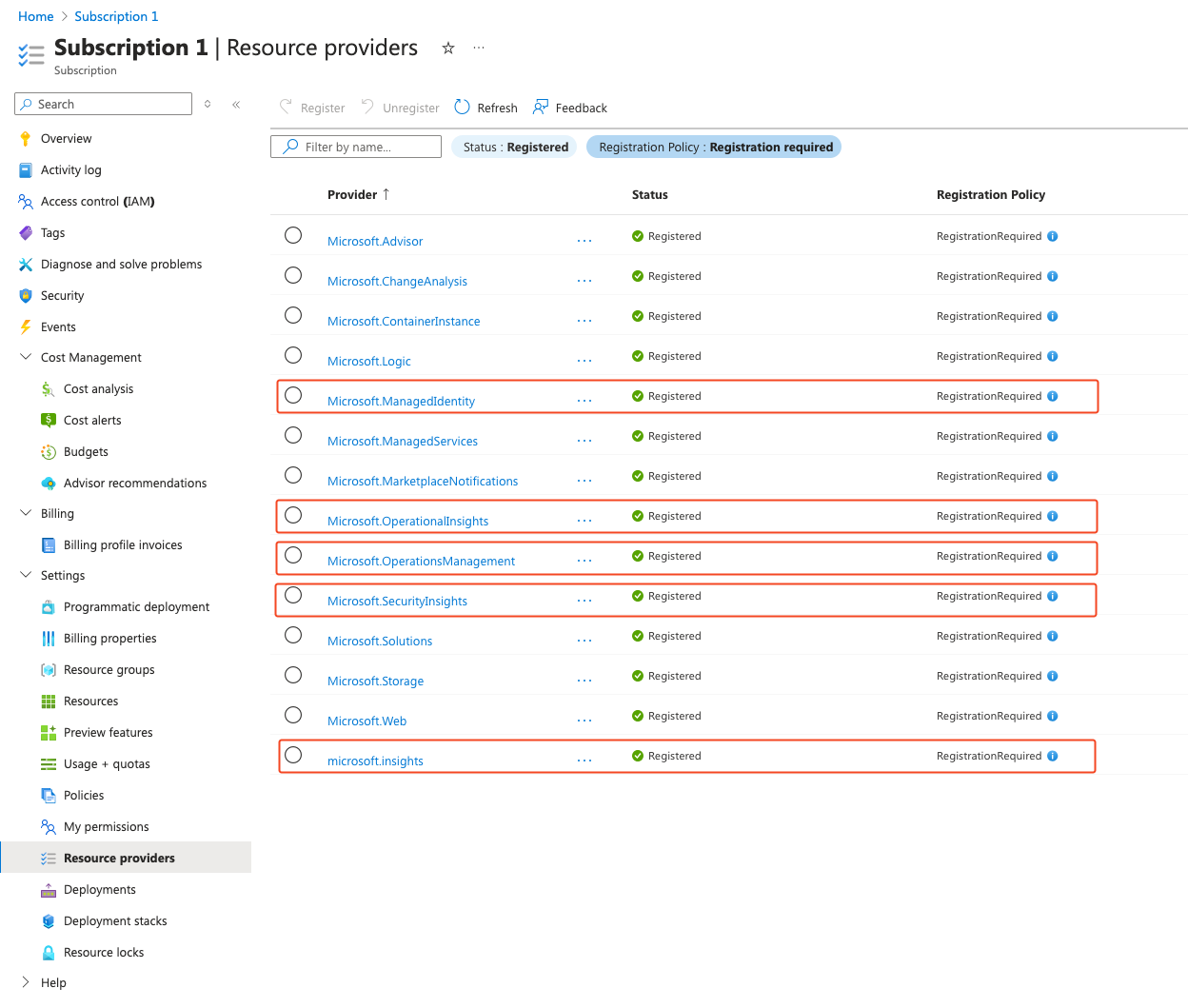
Task: Select the microsoft.insights radio button
Action: 293,755
